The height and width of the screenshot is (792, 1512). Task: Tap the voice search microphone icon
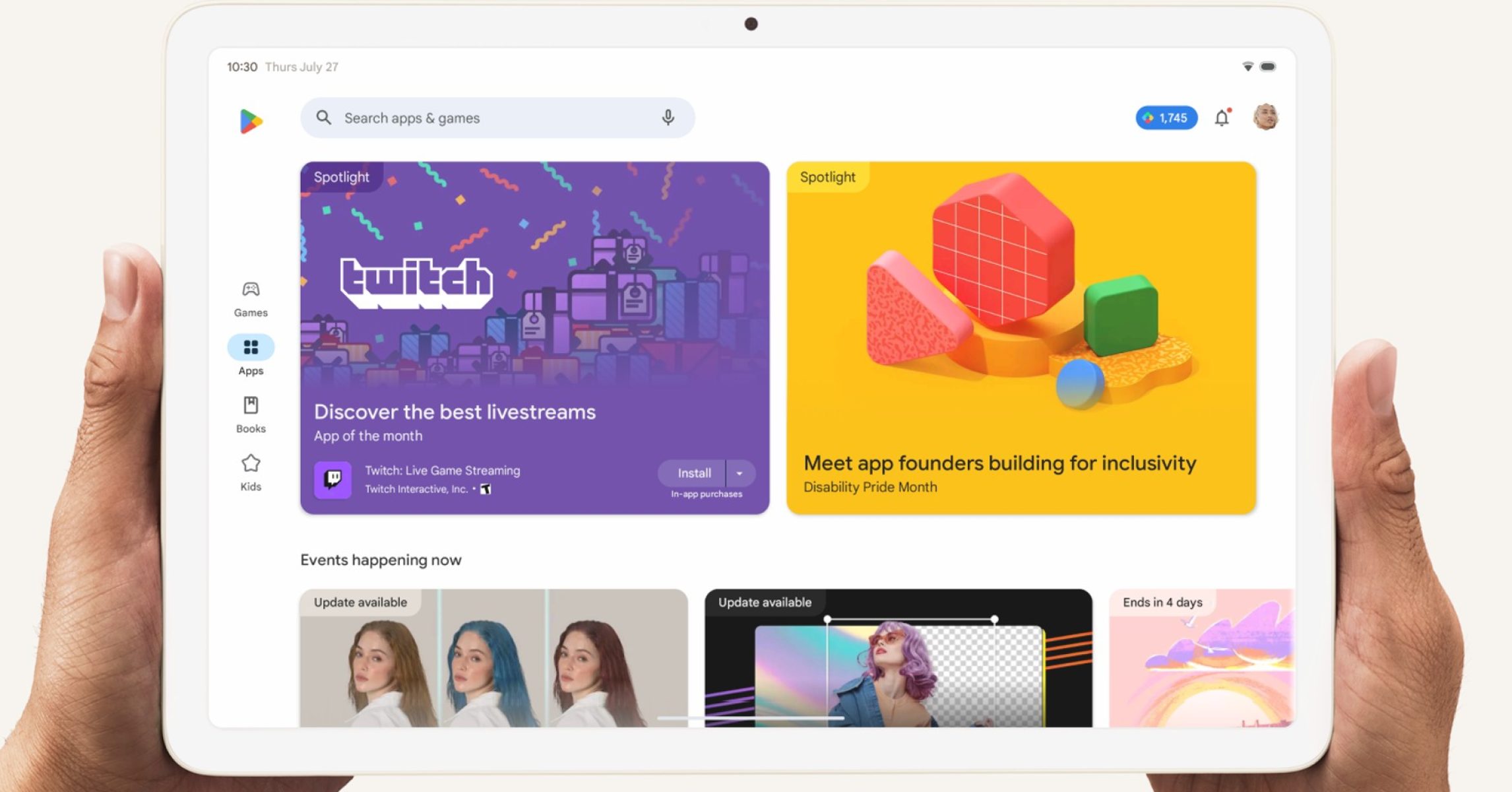(668, 117)
